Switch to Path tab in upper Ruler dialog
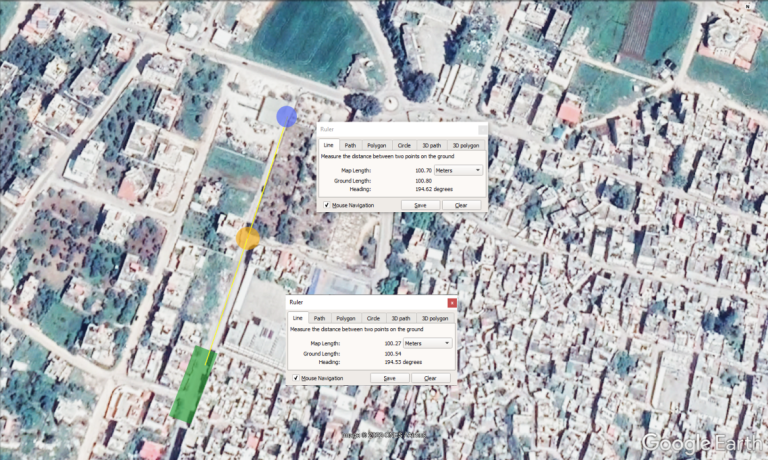 tap(350, 145)
